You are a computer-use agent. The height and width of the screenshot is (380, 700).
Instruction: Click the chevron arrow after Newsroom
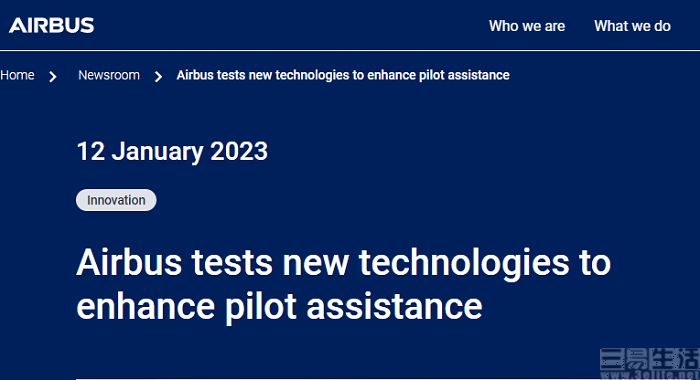(158, 77)
